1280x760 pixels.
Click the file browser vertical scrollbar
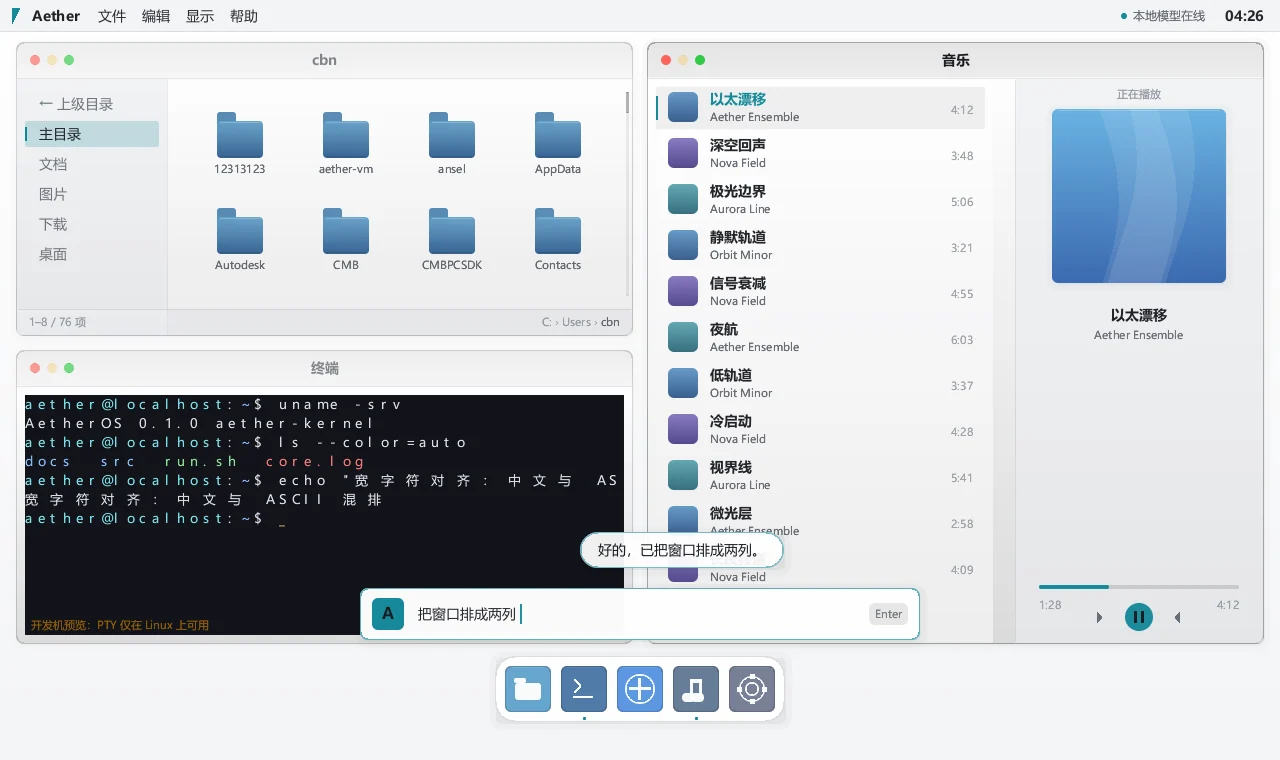627,194
